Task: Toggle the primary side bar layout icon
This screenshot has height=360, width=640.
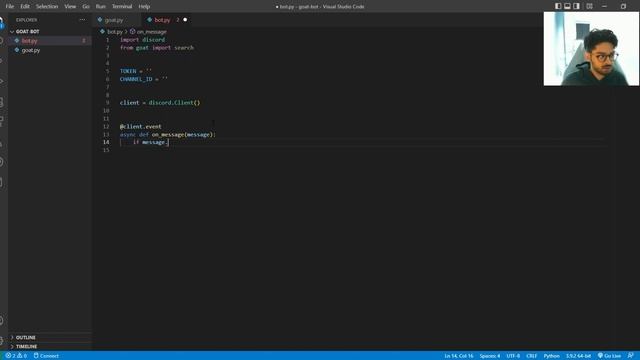Action: coord(558,6)
